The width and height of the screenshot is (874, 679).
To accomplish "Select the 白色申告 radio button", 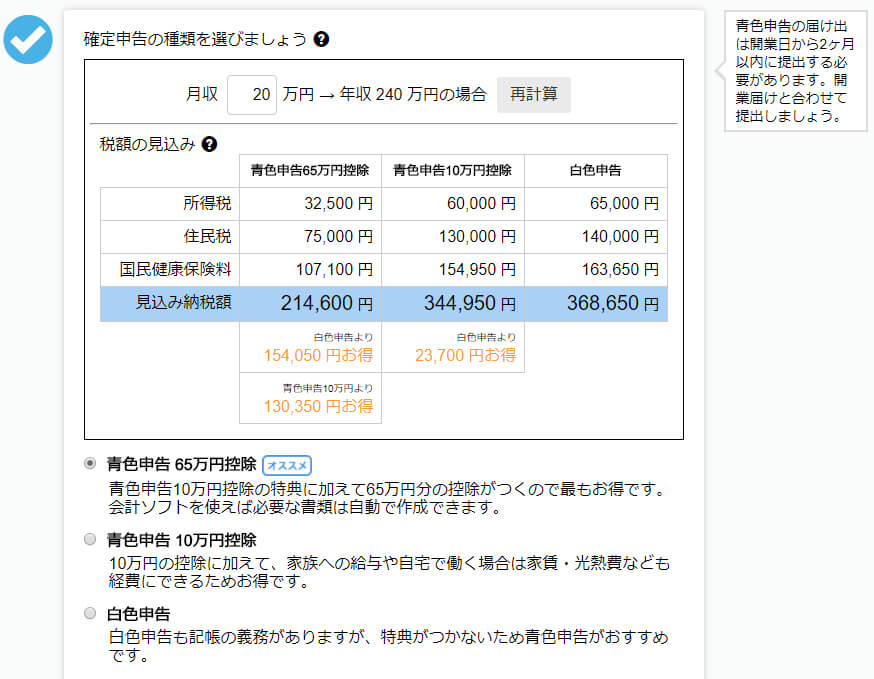I will tap(91, 613).
